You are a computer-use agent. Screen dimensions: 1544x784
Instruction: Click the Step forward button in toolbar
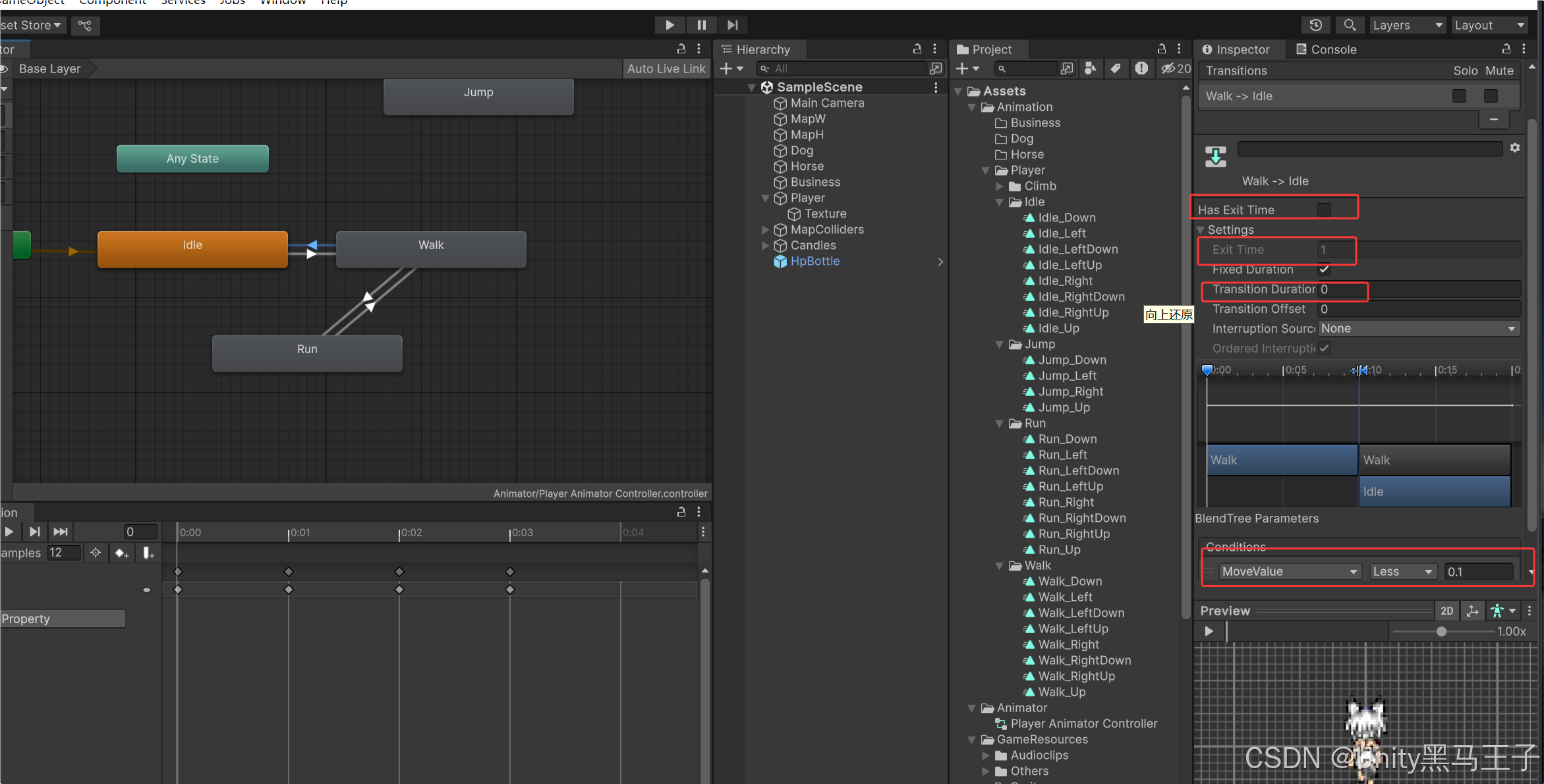[x=733, y=25]
